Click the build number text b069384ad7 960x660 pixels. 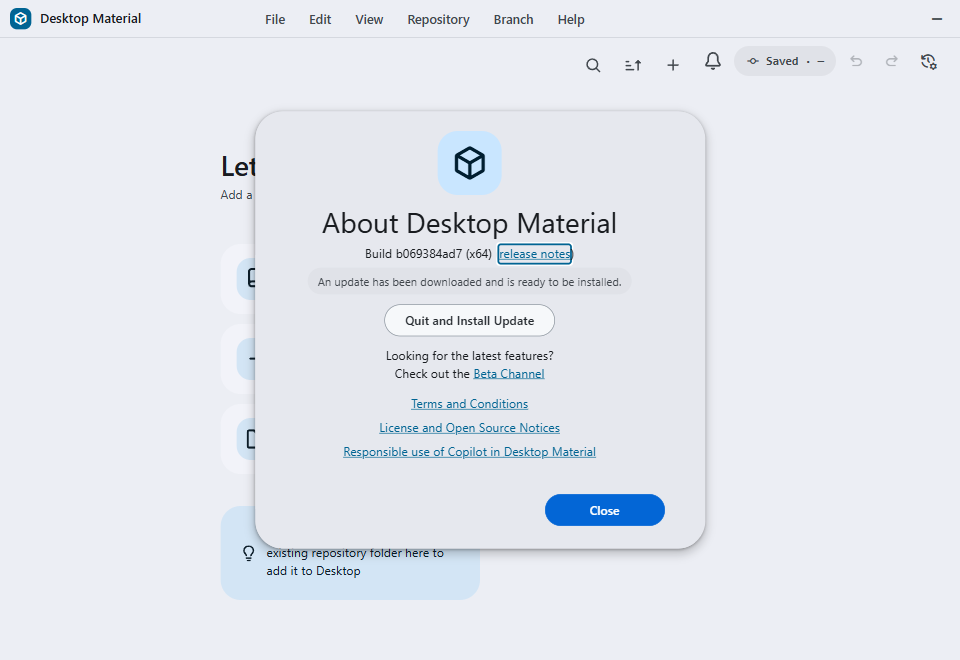click(x=429, y=254)
